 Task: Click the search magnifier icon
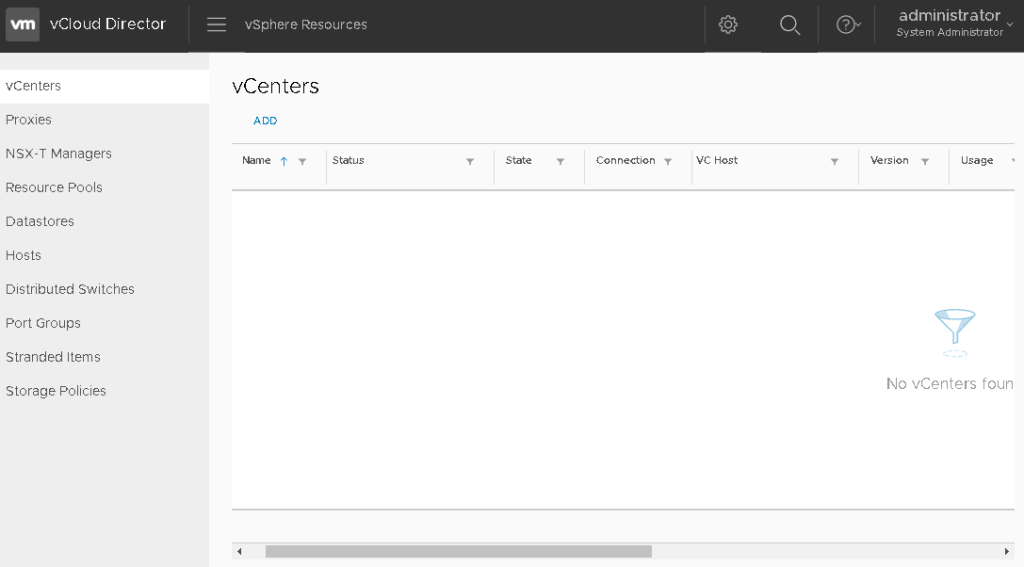790,25
